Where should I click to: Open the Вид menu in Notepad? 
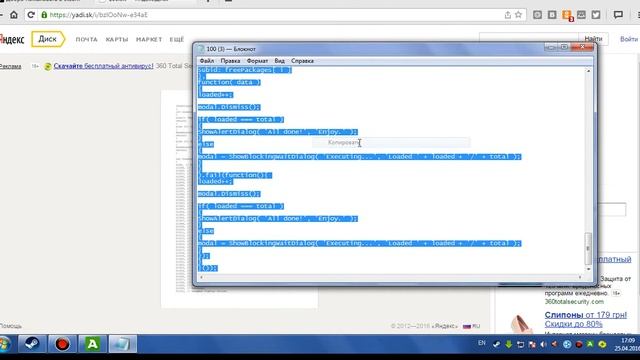click(x=280, y=61)
